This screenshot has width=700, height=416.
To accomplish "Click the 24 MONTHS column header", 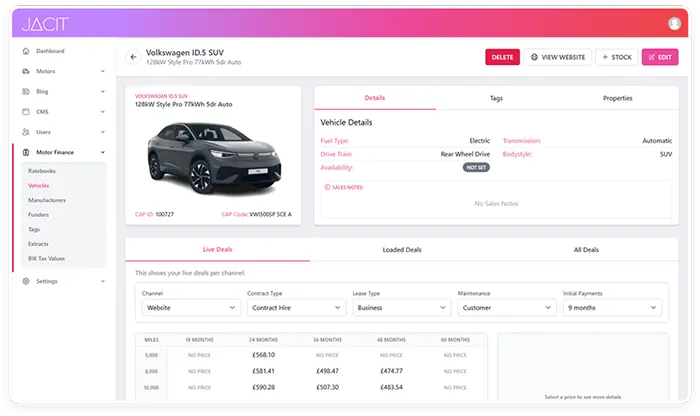I will (x=263, y=340).
